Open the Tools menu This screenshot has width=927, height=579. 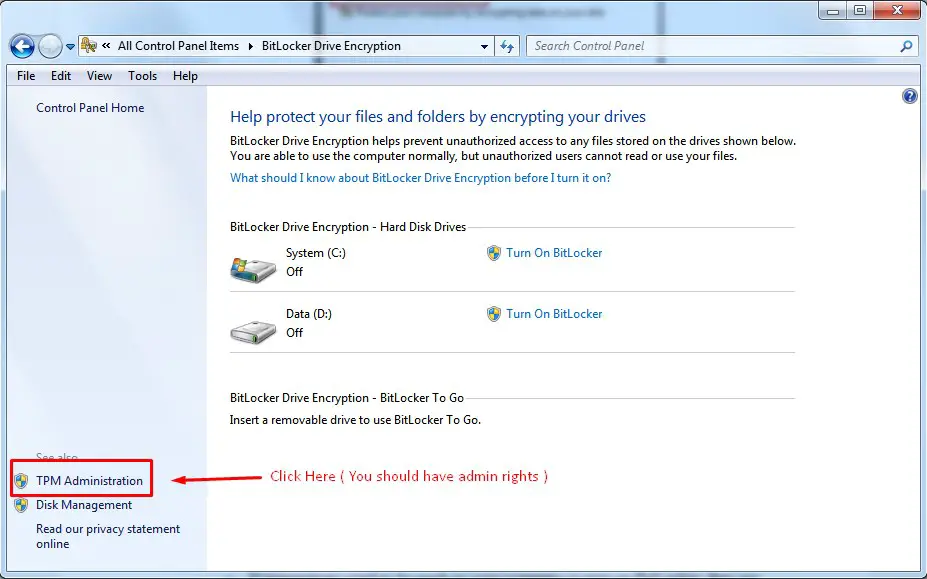click(x=142, y=76)
